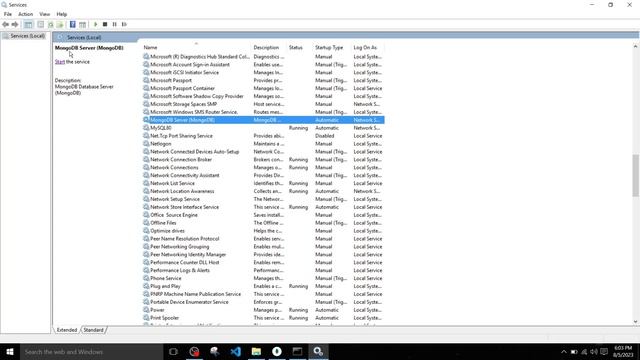The height and width of the screenshot is (360, 640).
Task: Open the File menu
Action: tap(8, 14)
